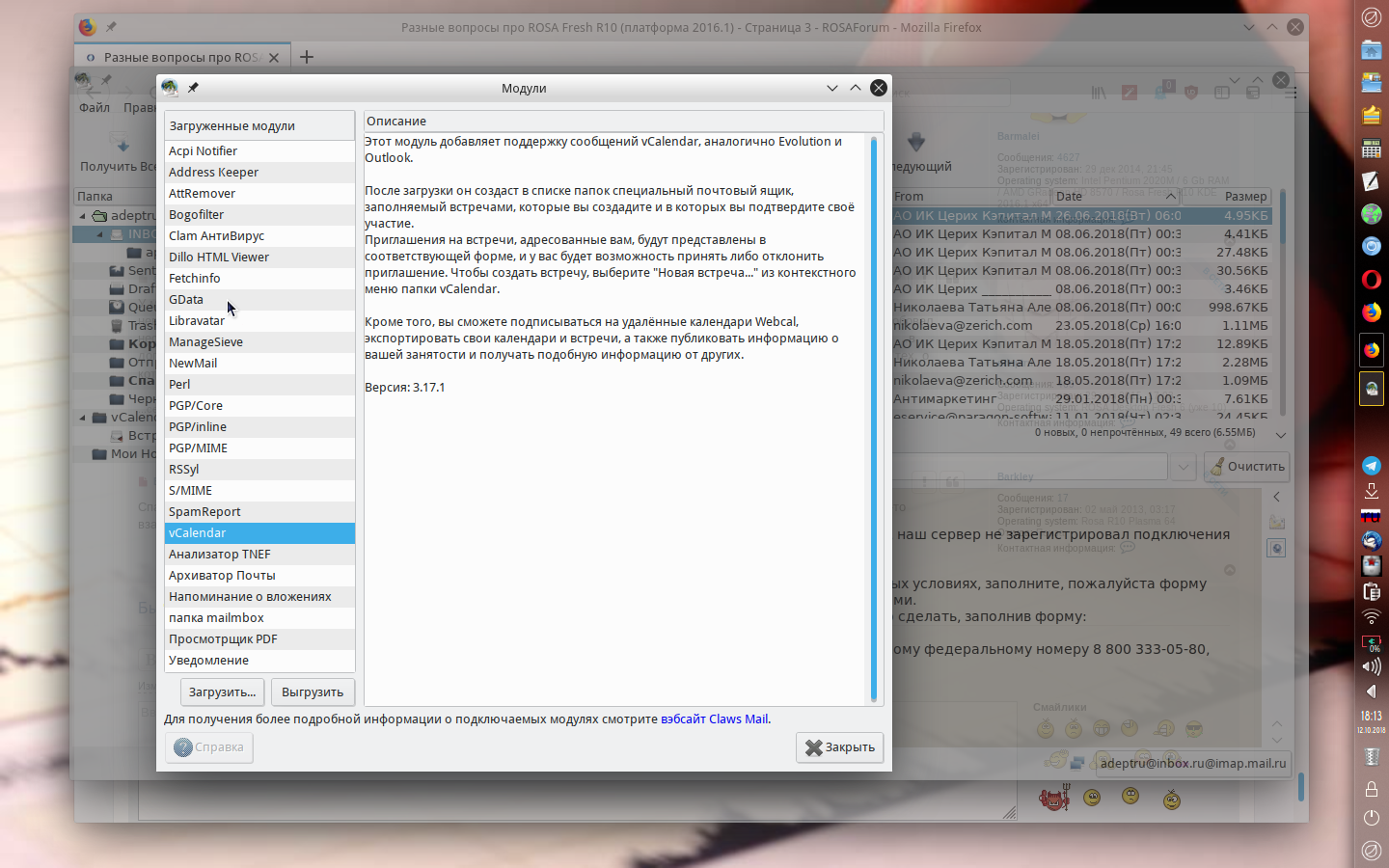Screen dimensions: 1389x868
Task: Select the Perl module
Action: (x=259, y=385)
